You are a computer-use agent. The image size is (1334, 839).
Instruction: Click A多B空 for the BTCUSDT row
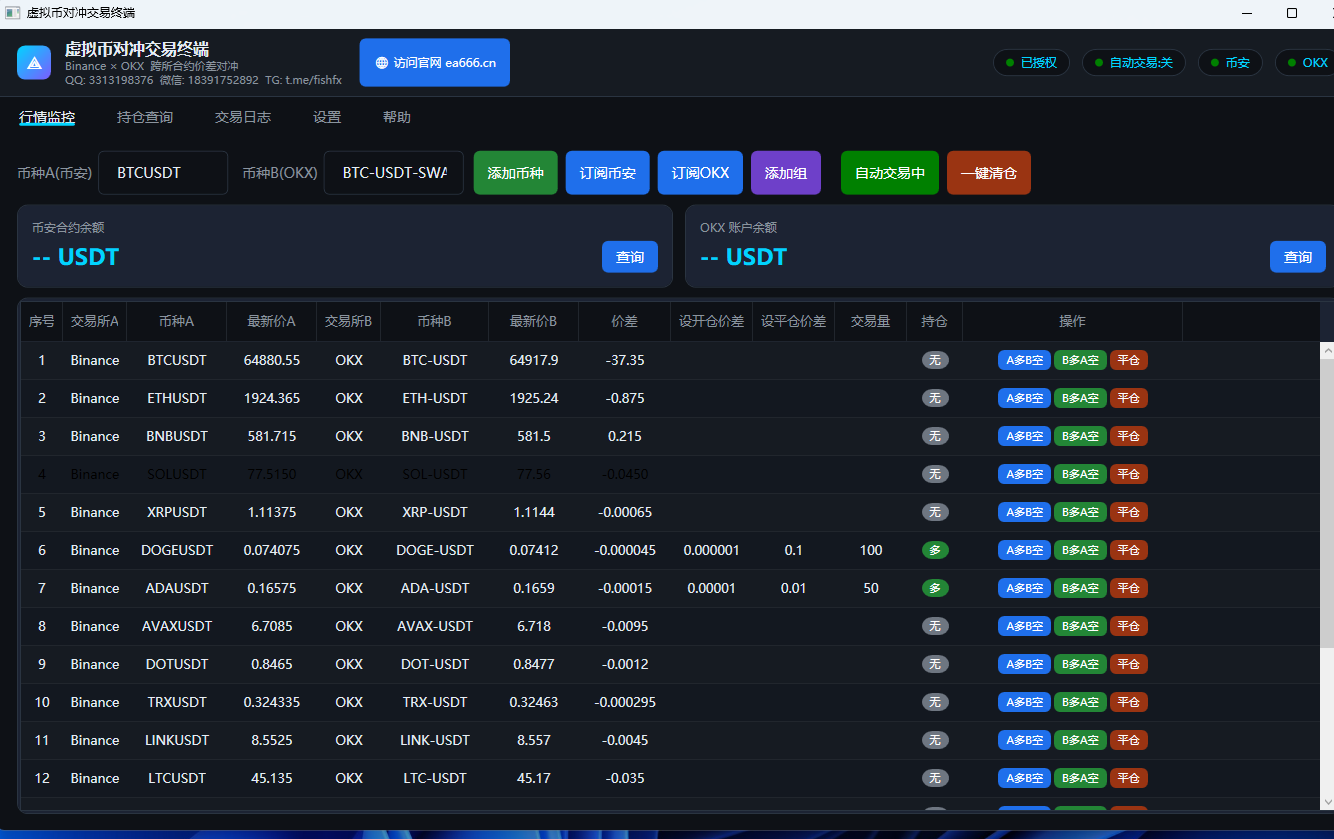[x=1024, y=360]
